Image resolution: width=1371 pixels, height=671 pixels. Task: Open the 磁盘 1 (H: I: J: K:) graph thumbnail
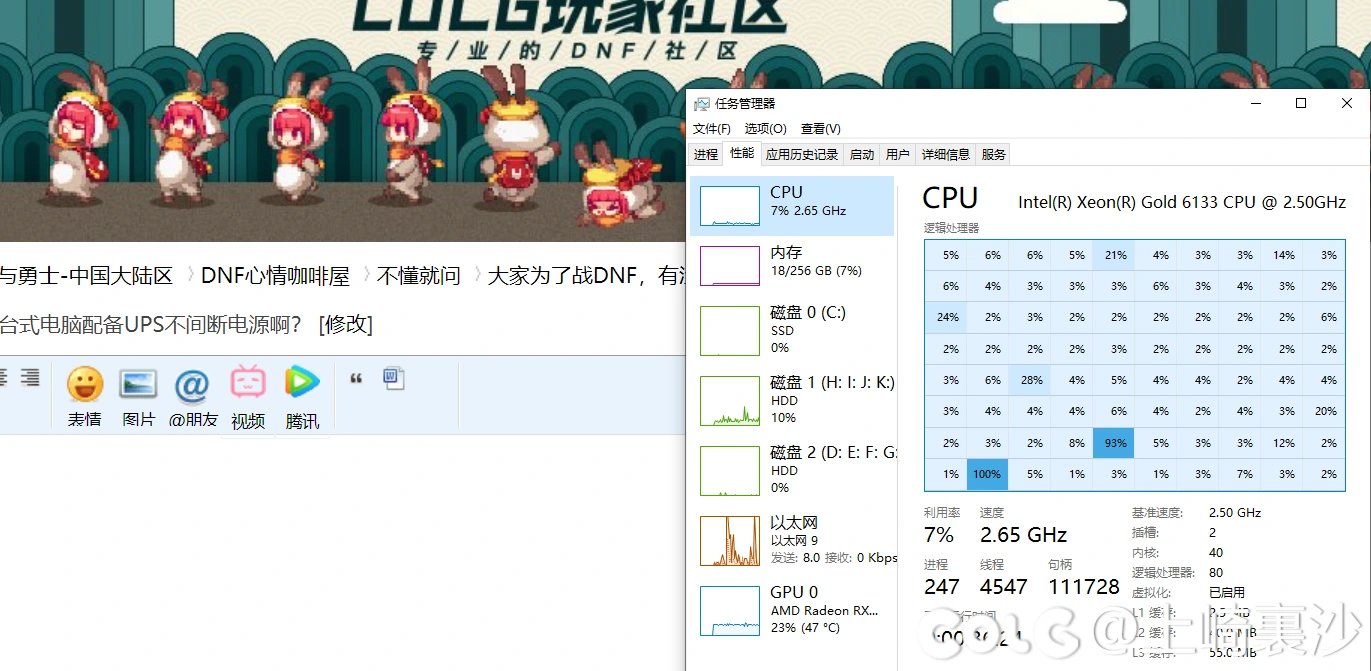(x=730, y=400)
